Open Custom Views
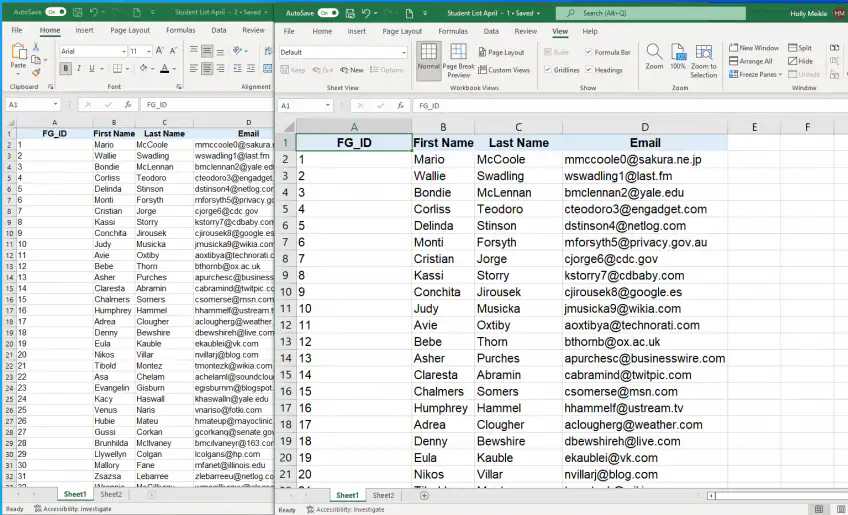This screenshot has height=515, width=848. pyautogui.click(x=504, y=70)
